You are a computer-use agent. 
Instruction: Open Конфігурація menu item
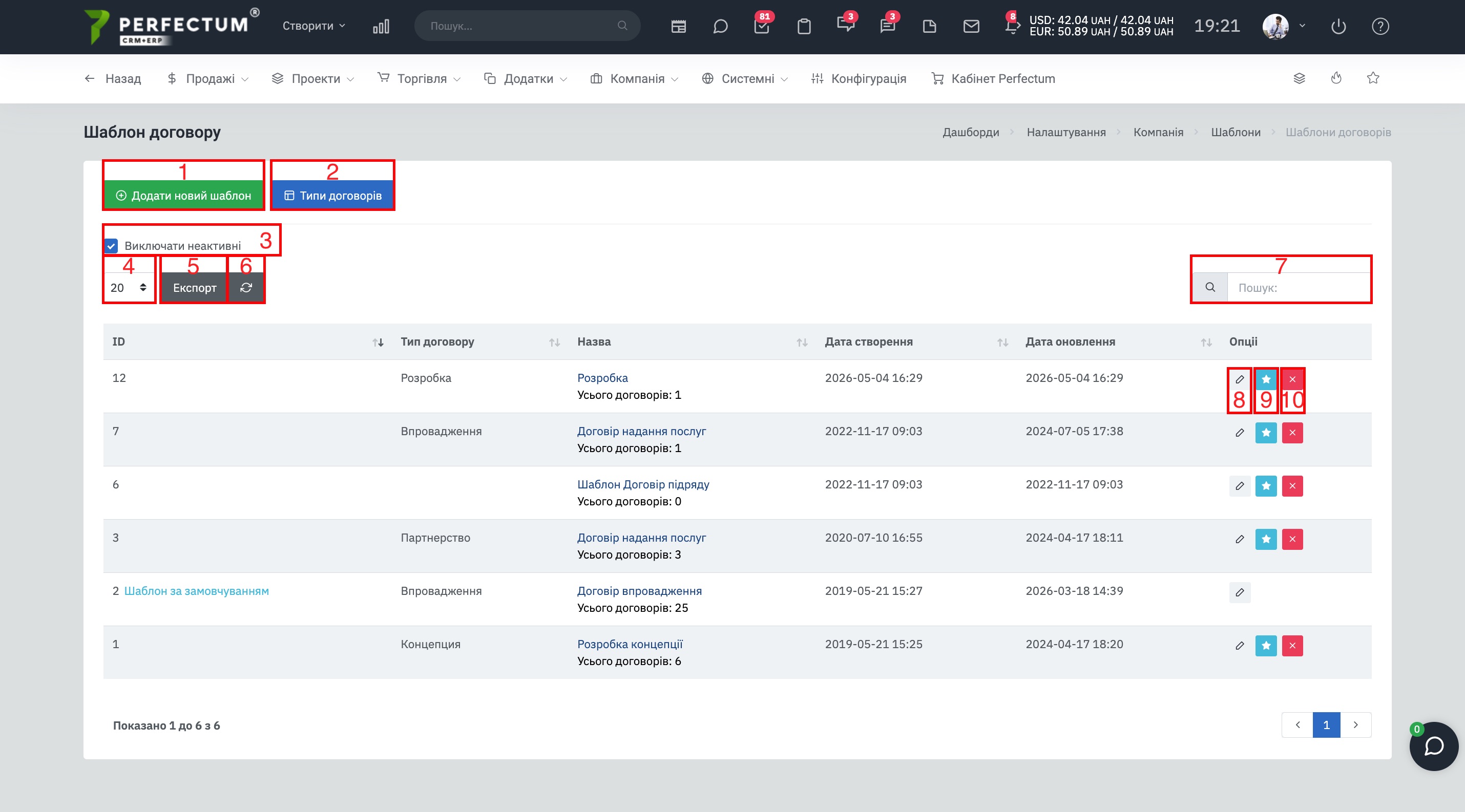point(859,78)
